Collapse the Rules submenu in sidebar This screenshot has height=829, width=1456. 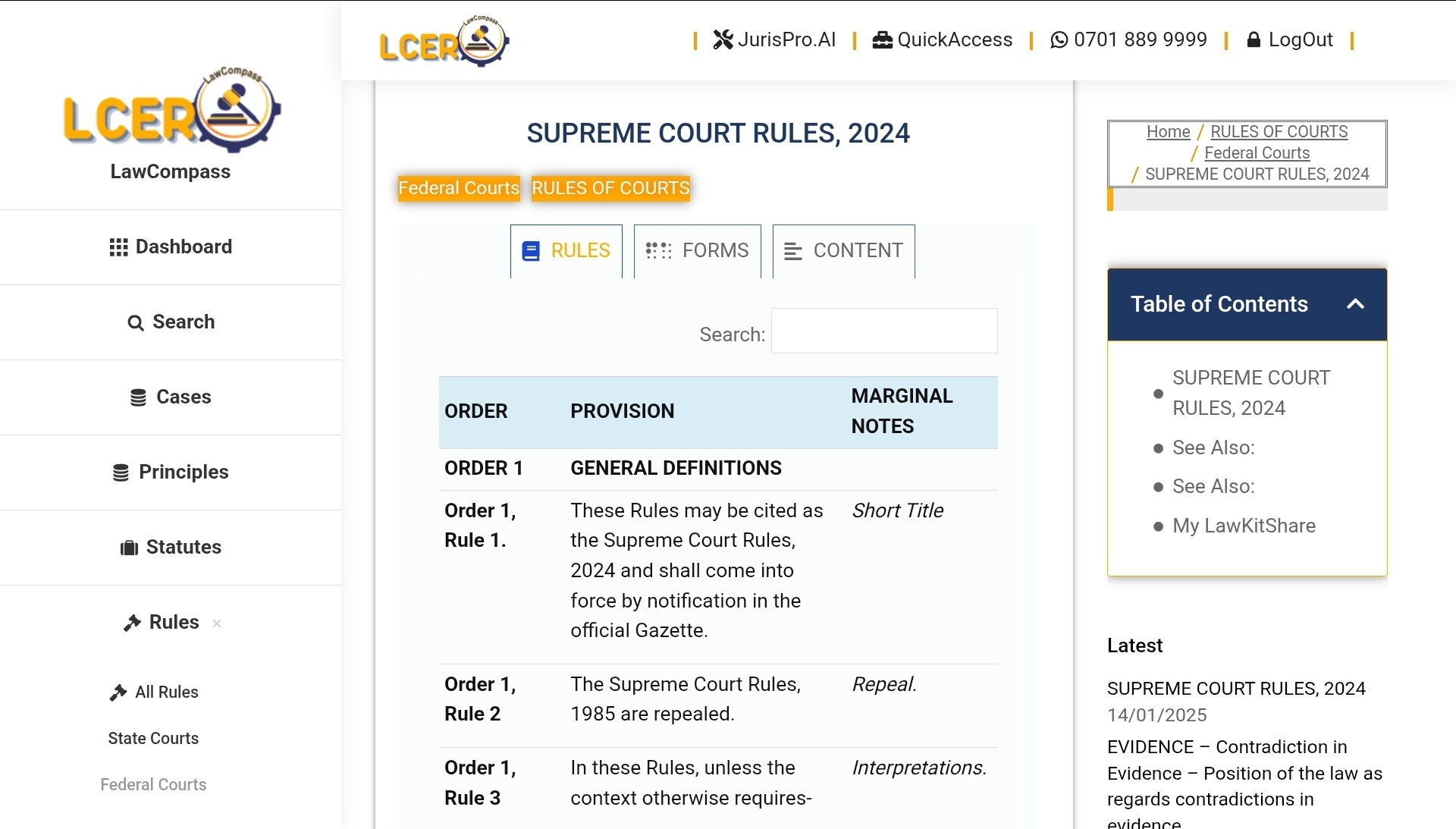point(217,623)
